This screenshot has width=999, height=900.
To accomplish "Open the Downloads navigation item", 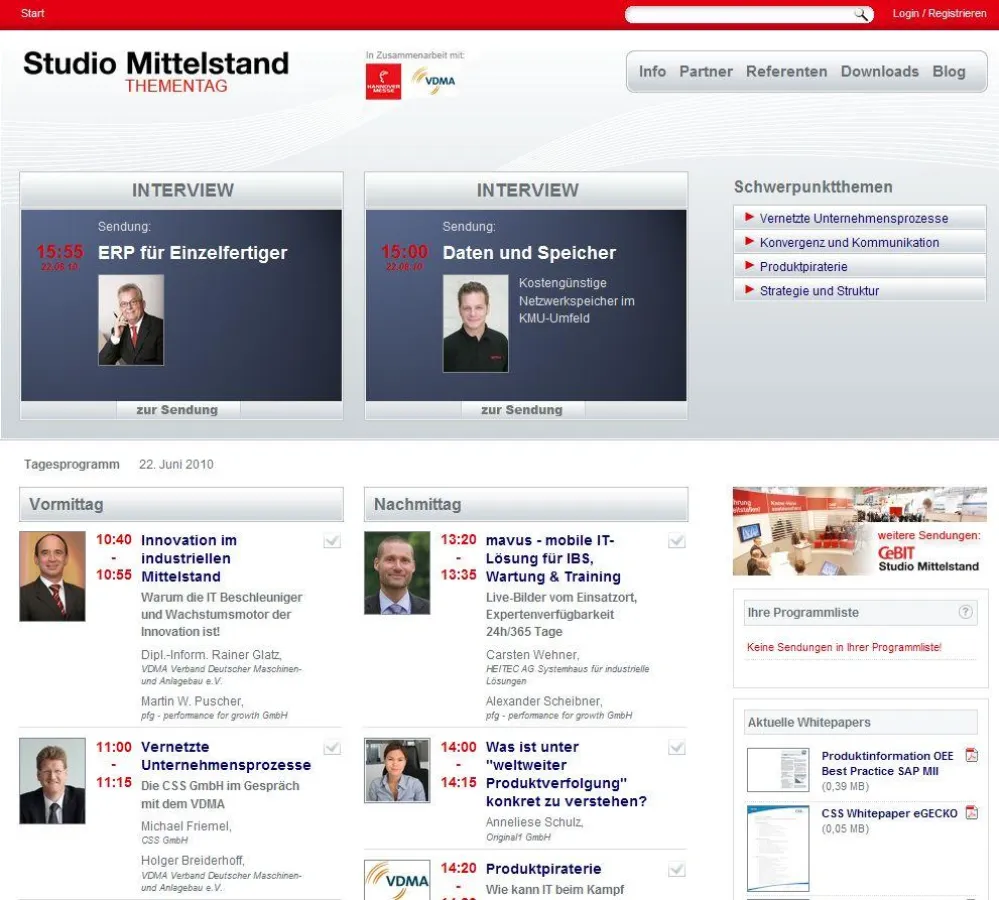I will tap(880, 71).
